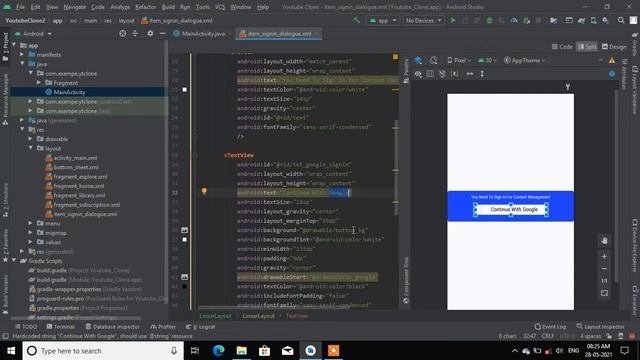Viewport: 640px width, 360px height.
Task: Show warnings and errors triangle icon
Action: [612, 60]
